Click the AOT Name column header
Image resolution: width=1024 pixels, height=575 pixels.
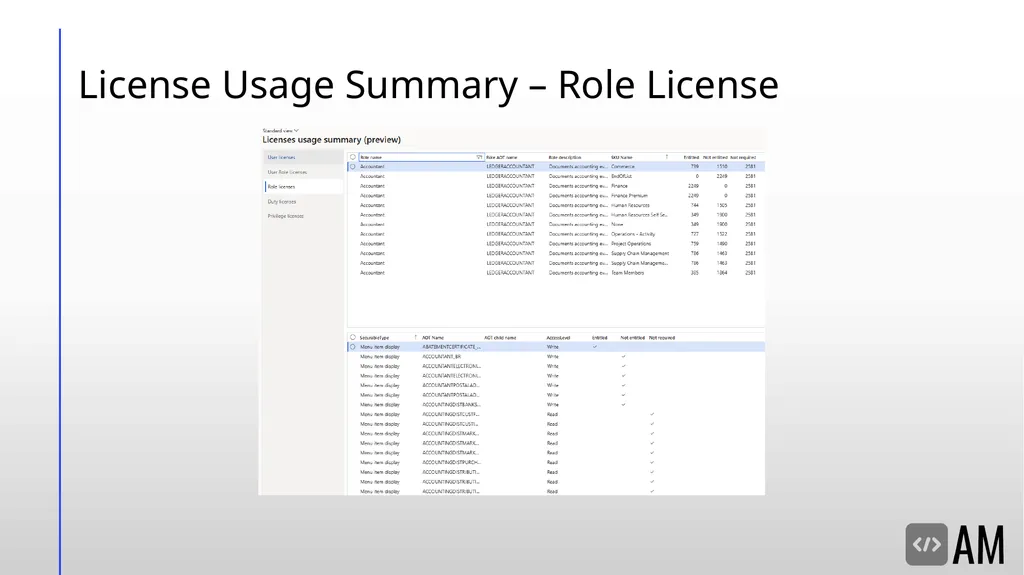point(433,338)
